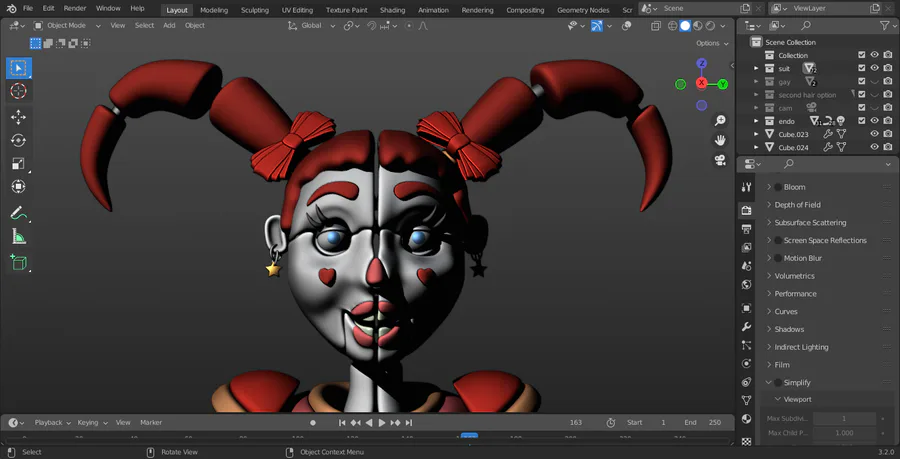900x459 pixels.
Task: Select the Annotate pencil tool
Action: tap(18, 213)
